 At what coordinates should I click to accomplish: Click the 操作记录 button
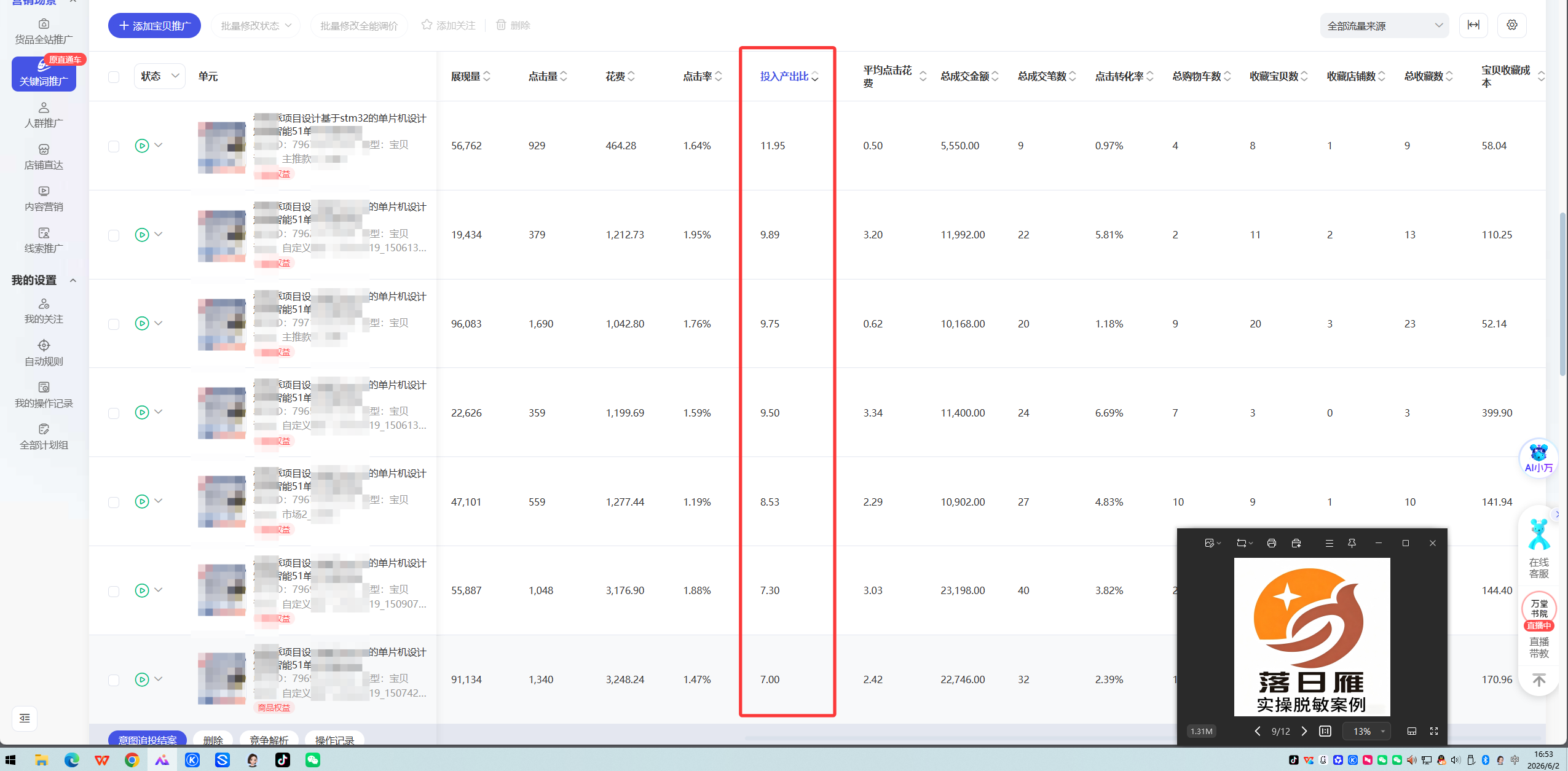[x=334, y=740]
